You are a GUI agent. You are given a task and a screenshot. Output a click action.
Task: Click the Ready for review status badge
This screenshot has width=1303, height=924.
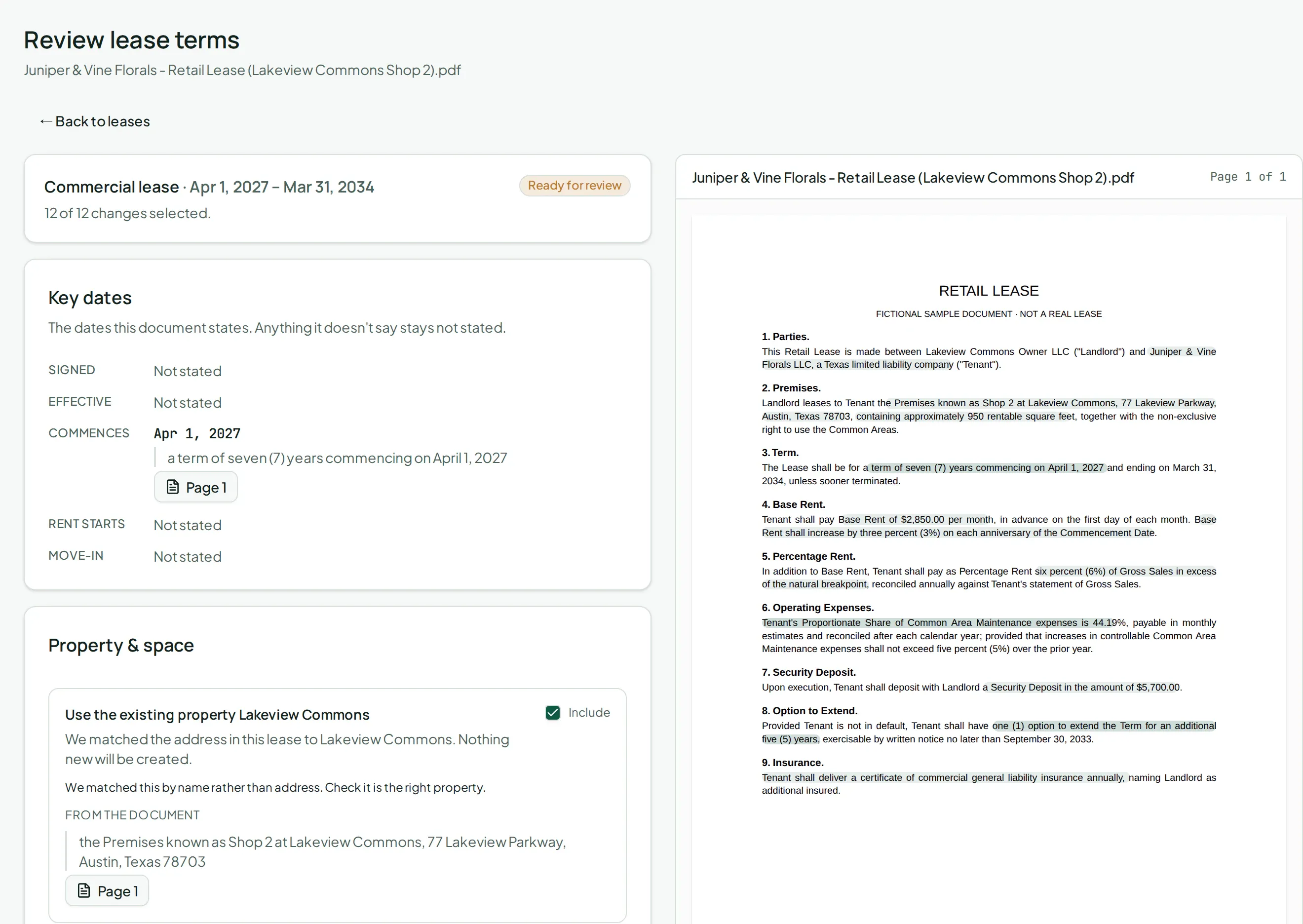point(575,186)
